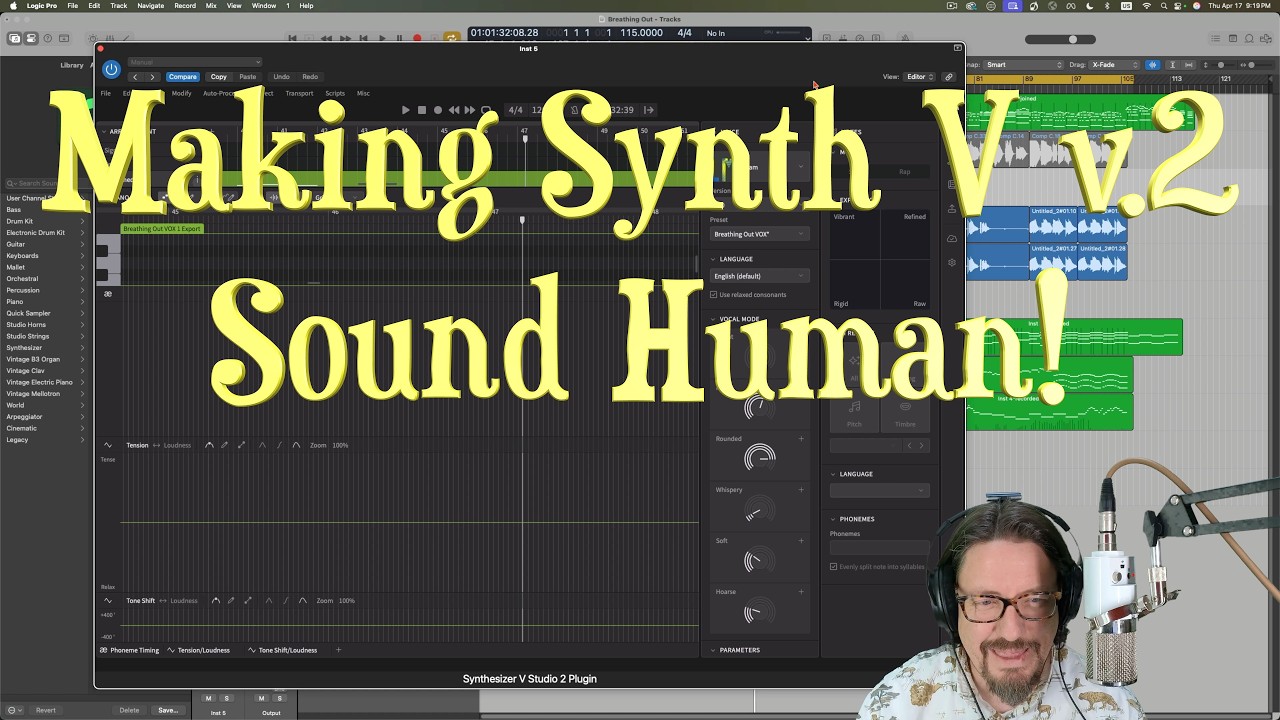Click Breathing Out VOX 1 Export region
This screenshot has height=720, width=1280.
[x=162, y=229]
